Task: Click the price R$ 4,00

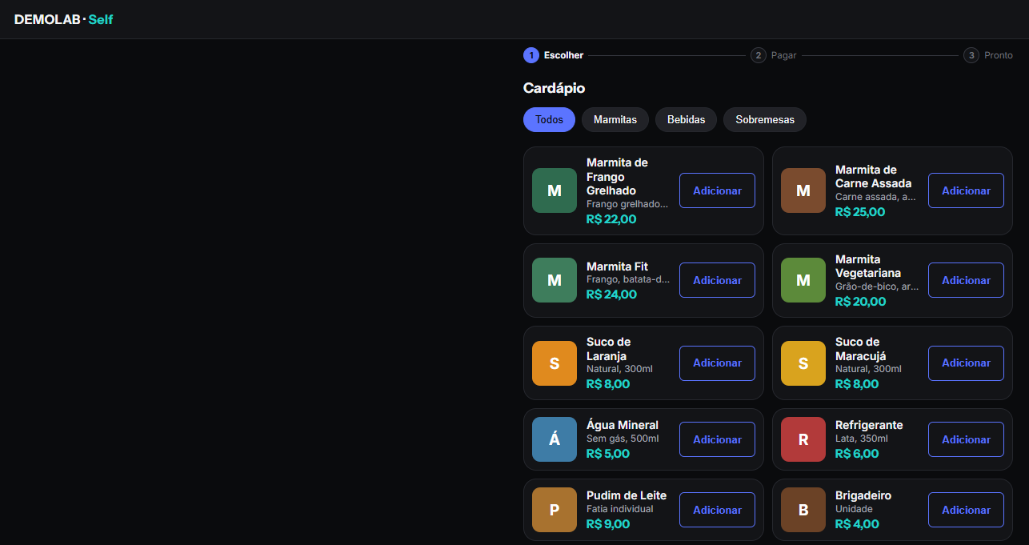Action: coord(857,524)
